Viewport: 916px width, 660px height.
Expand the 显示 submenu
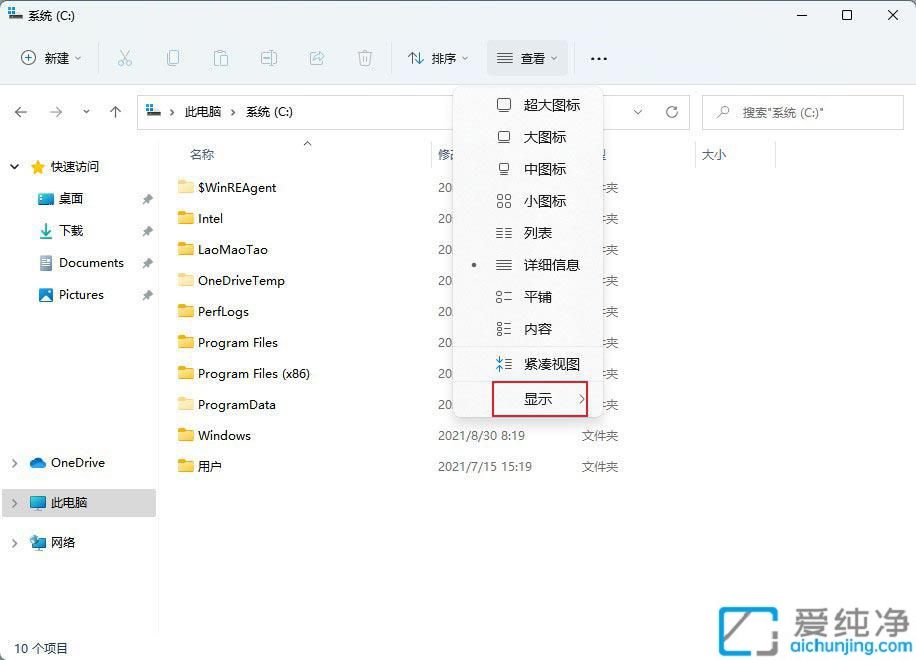click(540, 398)
